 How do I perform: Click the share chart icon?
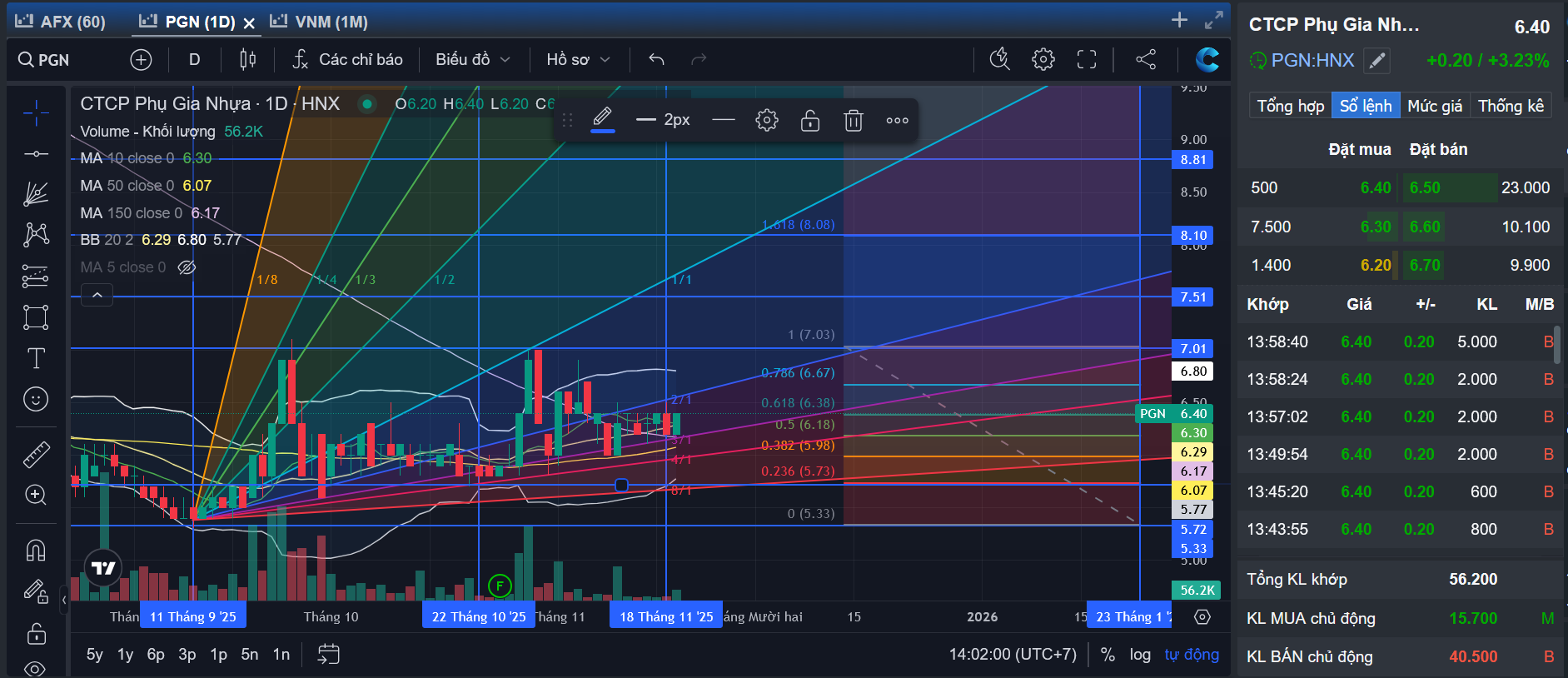point(1146,59)
